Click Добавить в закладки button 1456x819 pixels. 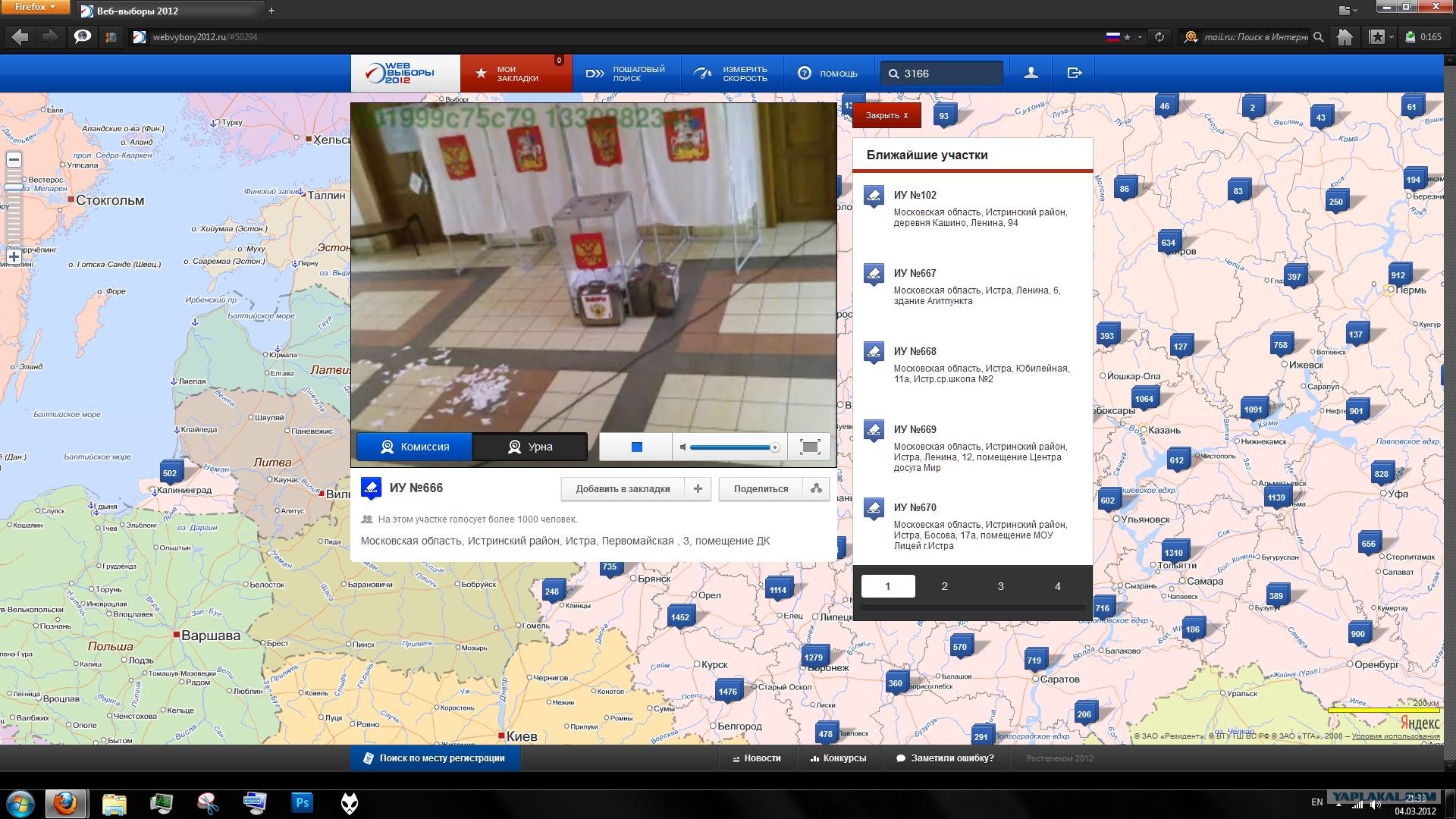[623, 489]
